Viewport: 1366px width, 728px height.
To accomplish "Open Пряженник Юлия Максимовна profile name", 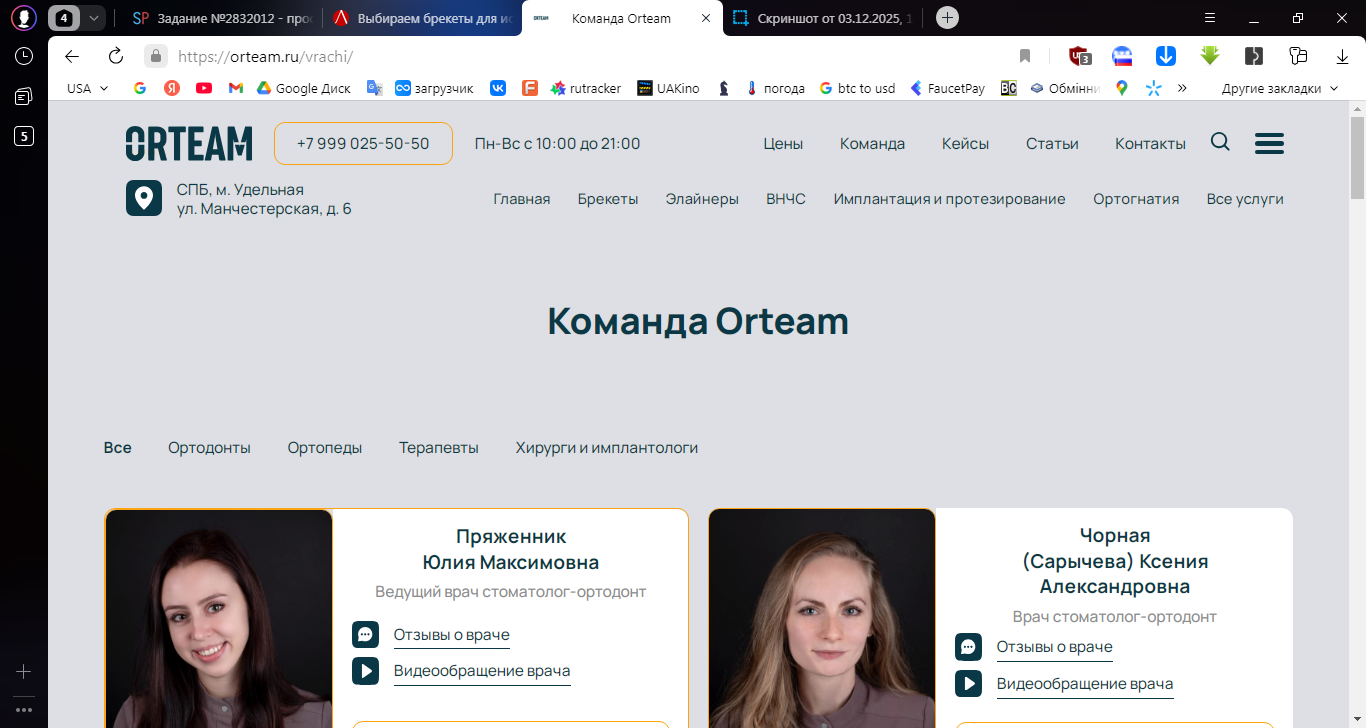I will [510, 549].
